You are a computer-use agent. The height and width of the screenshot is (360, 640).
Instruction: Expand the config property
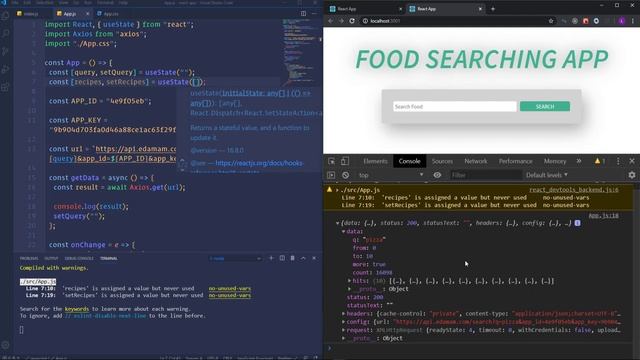(344, 322)
